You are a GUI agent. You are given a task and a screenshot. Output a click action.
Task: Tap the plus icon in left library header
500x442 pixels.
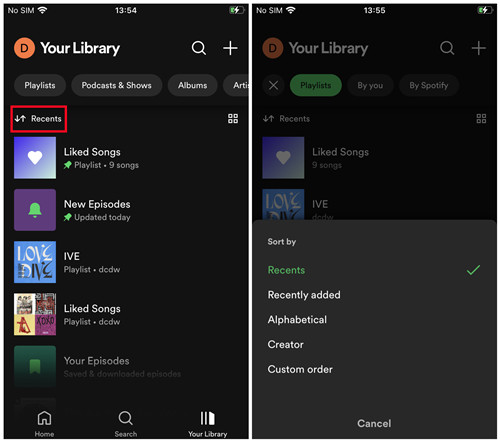pos(230,48)
